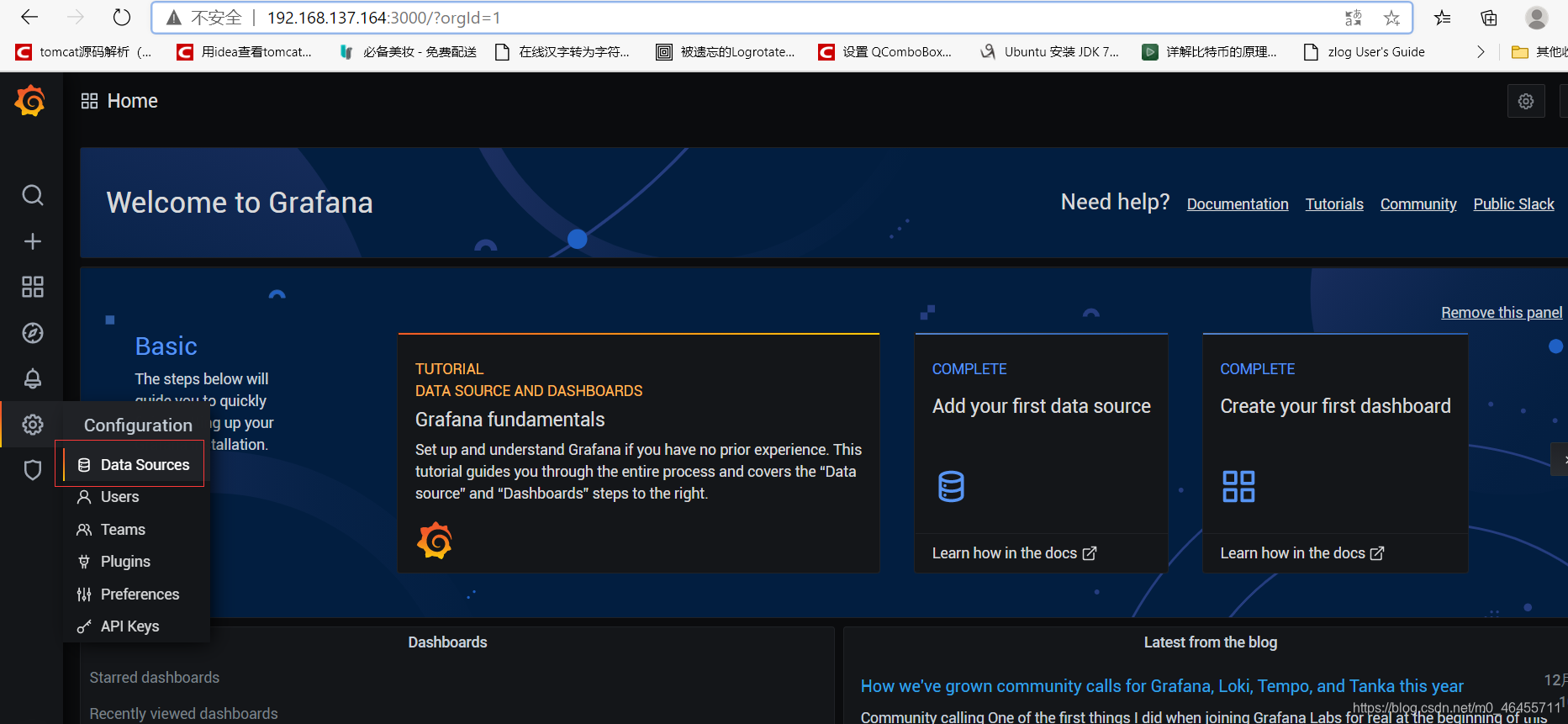The height and width of the screenshot is (724, 1568).
Task: Click the dashboard settings gear button
Action: pos(1526,101)
